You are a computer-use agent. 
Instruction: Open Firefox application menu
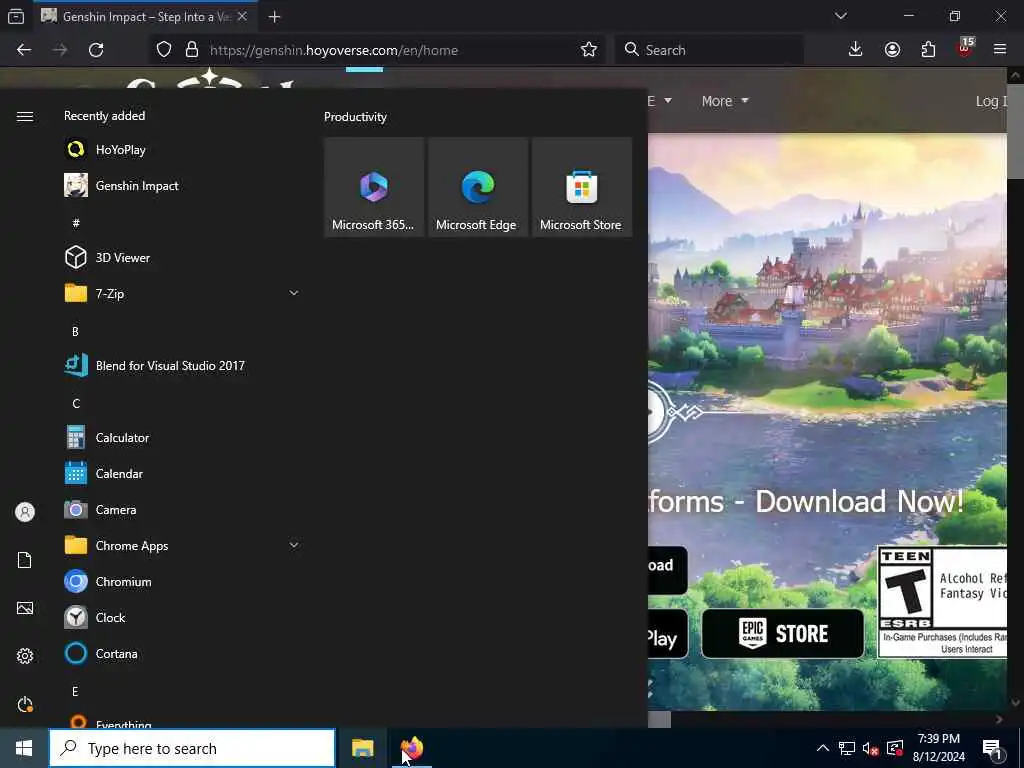(x=999, y=50)
